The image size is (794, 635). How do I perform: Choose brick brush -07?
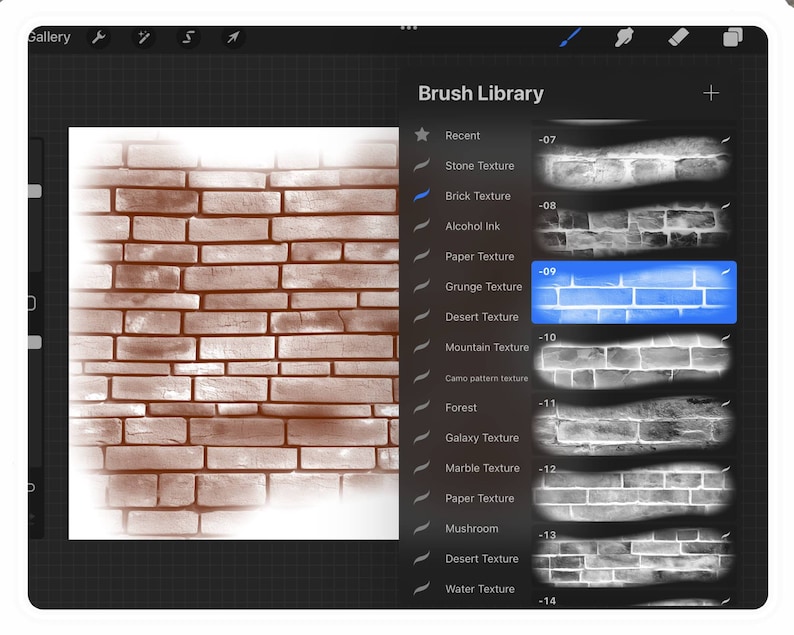tap(634, 161)
